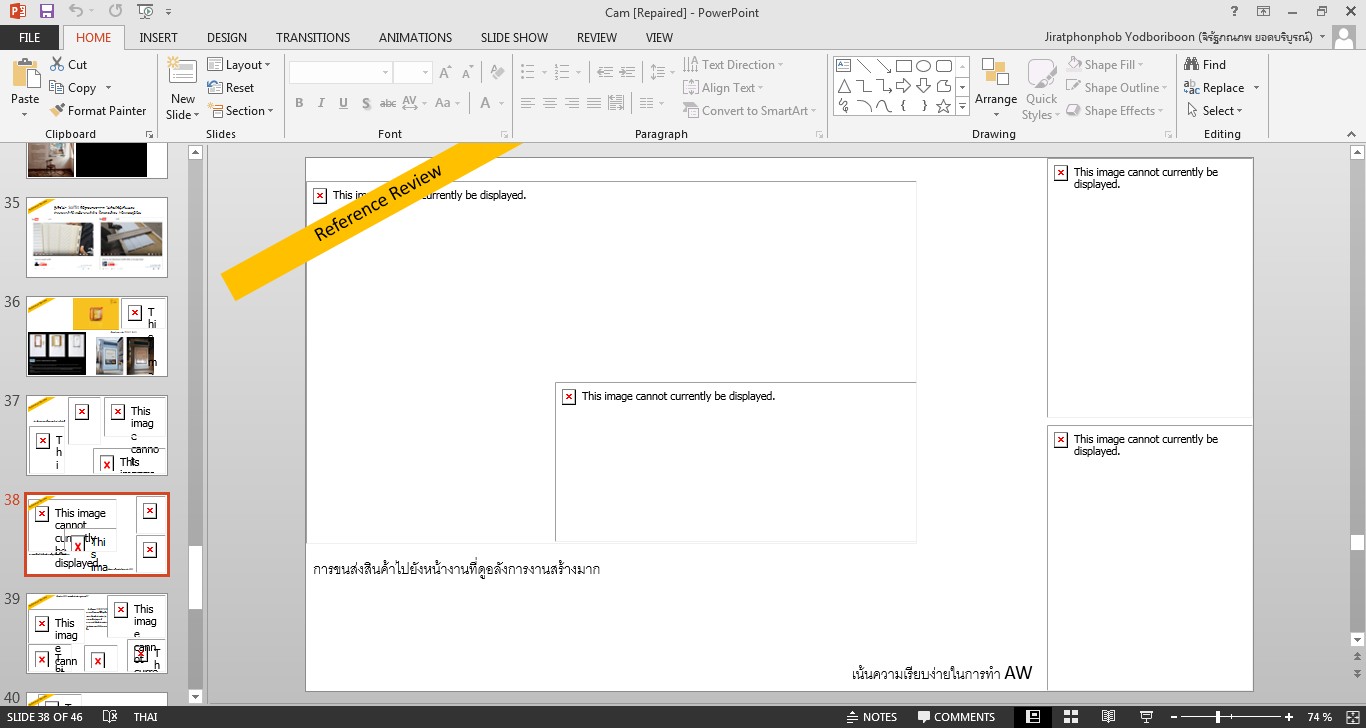The image size is (1366, 728).
Task: Open Line Spacing options
Action: tap(661, 72)
